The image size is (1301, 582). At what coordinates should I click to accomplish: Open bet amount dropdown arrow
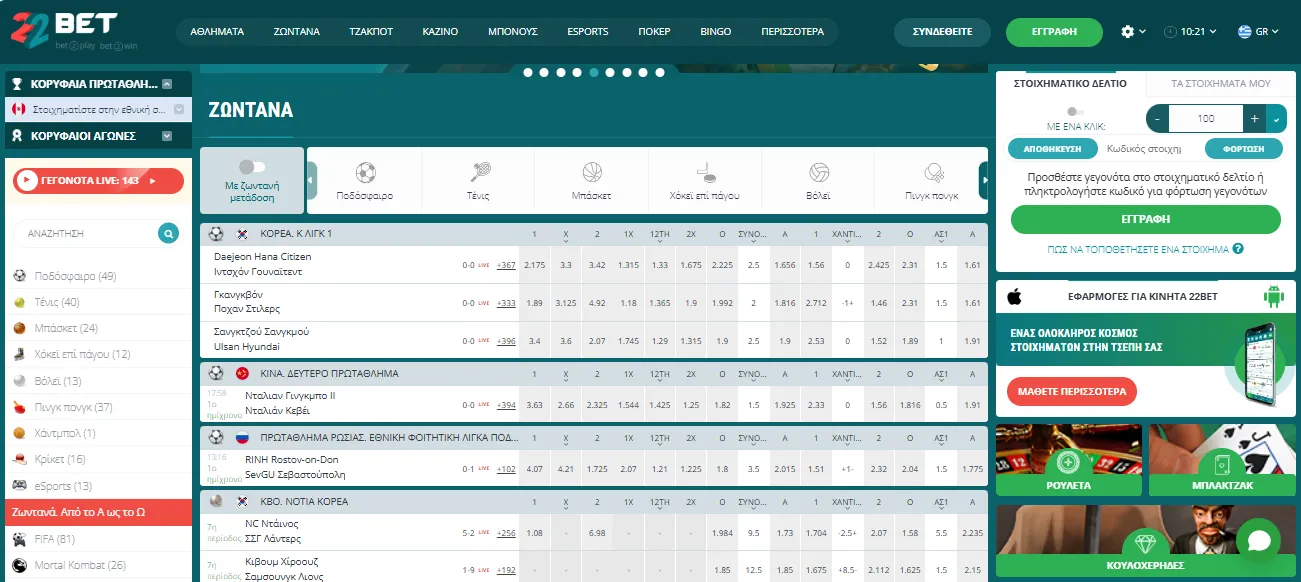click(x=1275, y=118)
